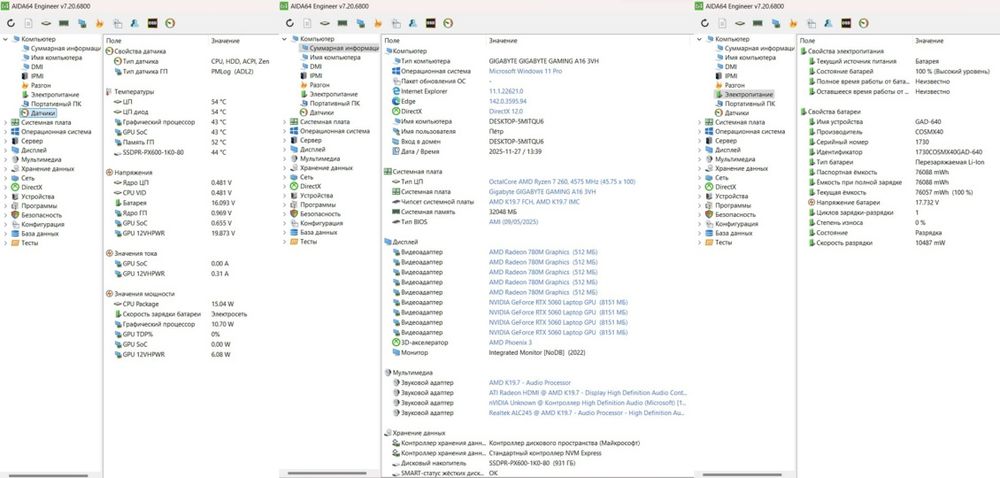Select Датчики item in left window tree
Viewport: 1000px width, 478px height.
[x=42, y=113]
